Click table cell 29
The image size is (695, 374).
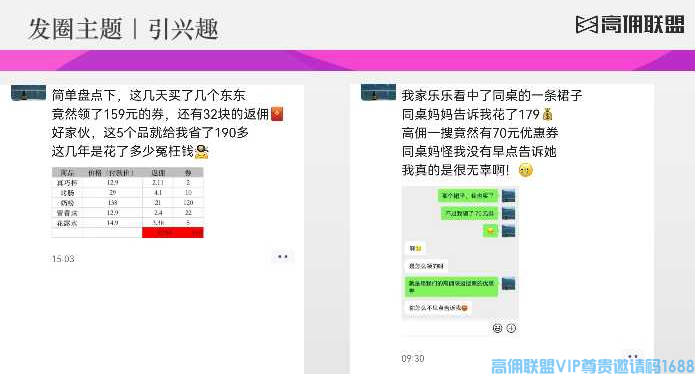[113, 193]
